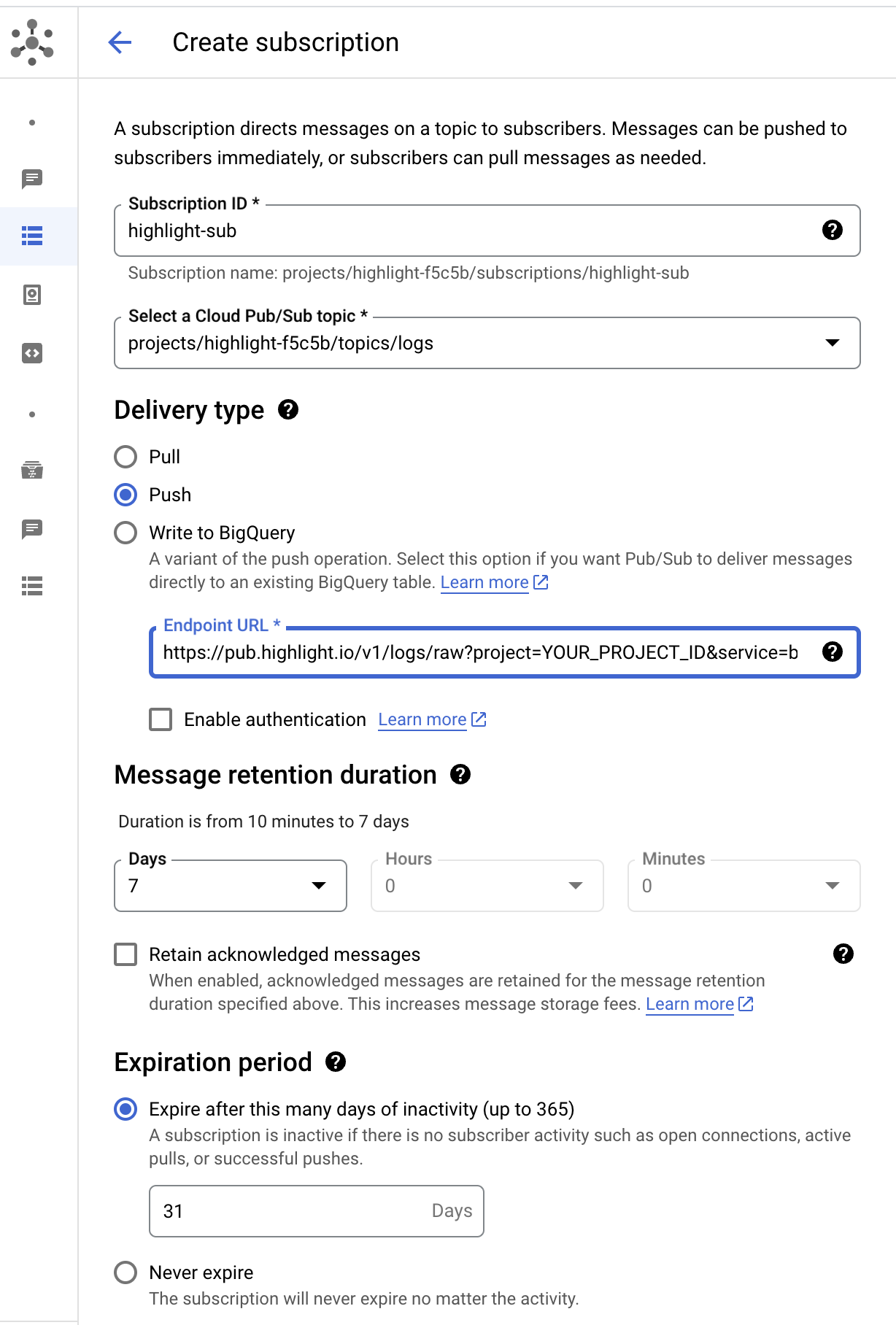Choose the Never expire option
The width and height of the screenshot is (896, 1325).
(x=125, y=1272)
